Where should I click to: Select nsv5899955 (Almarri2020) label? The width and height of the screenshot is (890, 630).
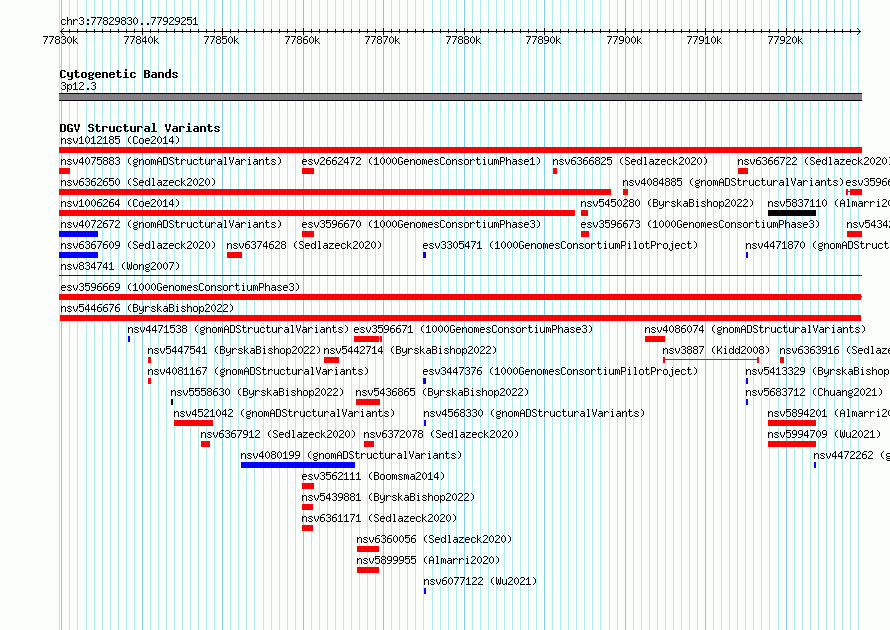(428, 560)
